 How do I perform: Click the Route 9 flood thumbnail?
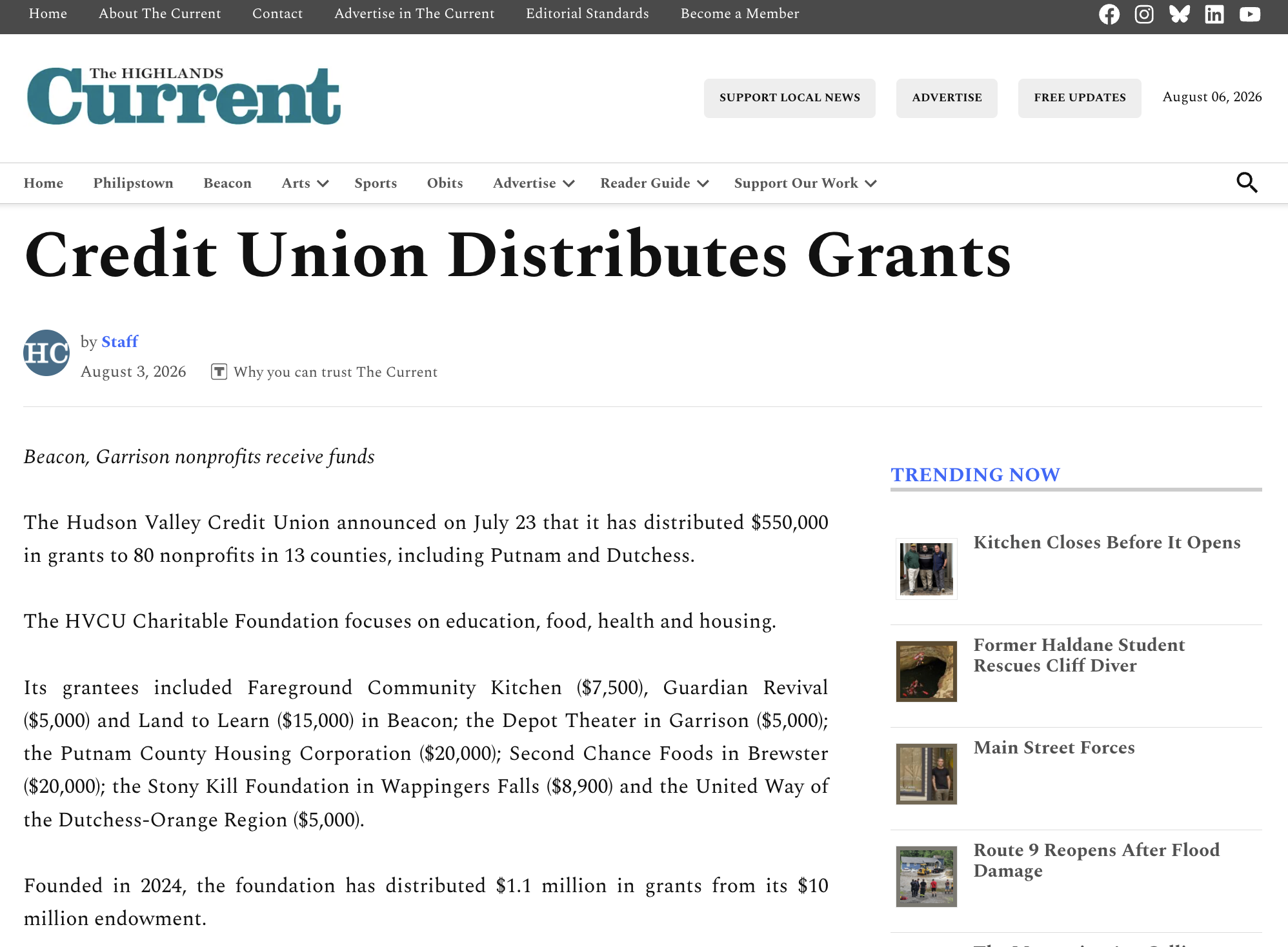tap(927, 877)
